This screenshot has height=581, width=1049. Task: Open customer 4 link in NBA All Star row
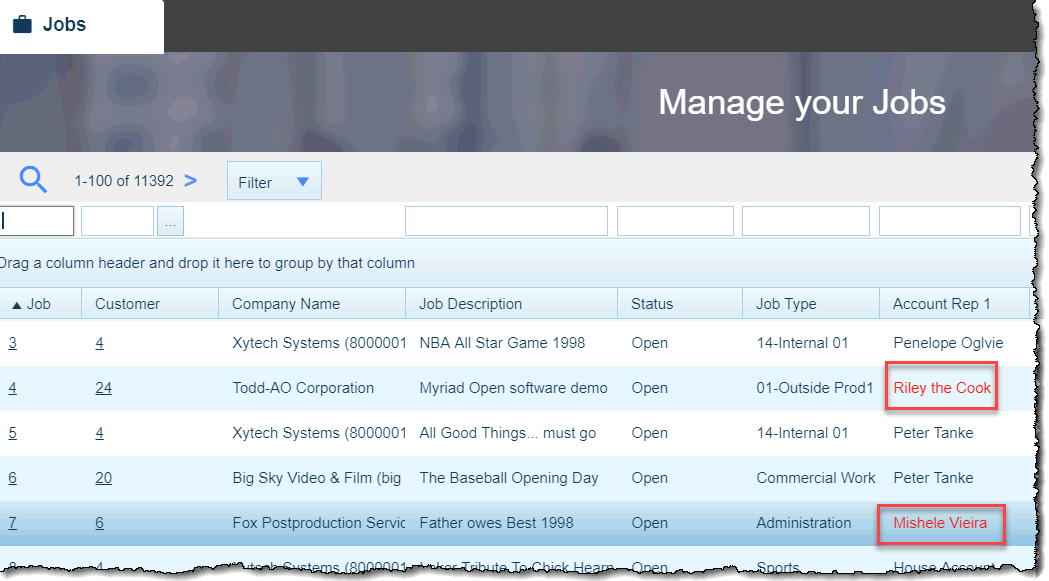click(x=100, y=343)
